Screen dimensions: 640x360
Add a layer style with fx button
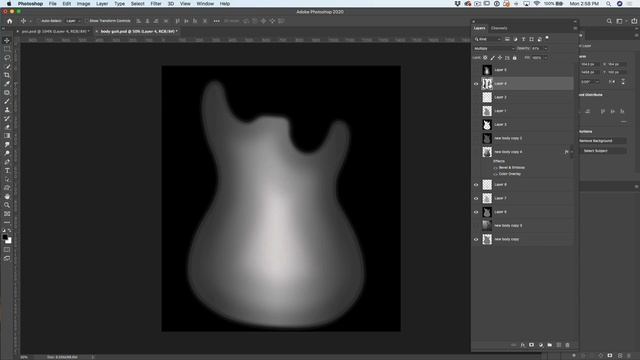pyautogui.click(x=522, y=345)
